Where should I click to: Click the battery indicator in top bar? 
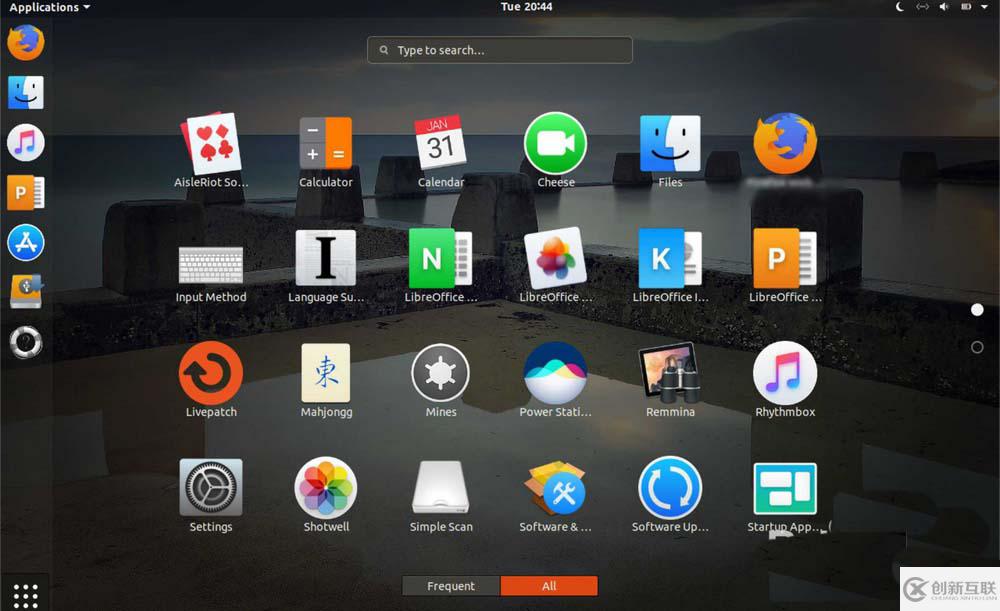coord(966,7)
